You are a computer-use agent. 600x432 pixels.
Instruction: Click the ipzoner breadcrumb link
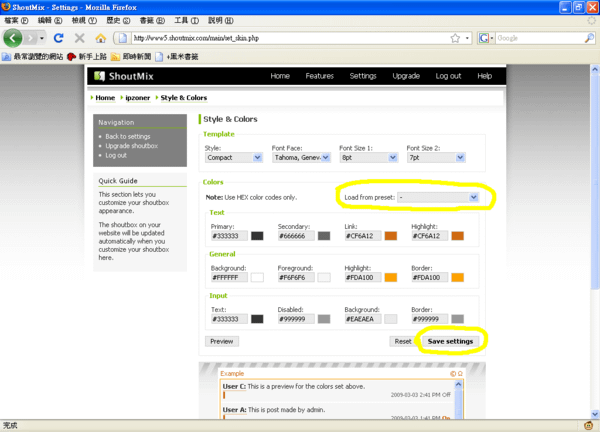(x=137, y=98)
